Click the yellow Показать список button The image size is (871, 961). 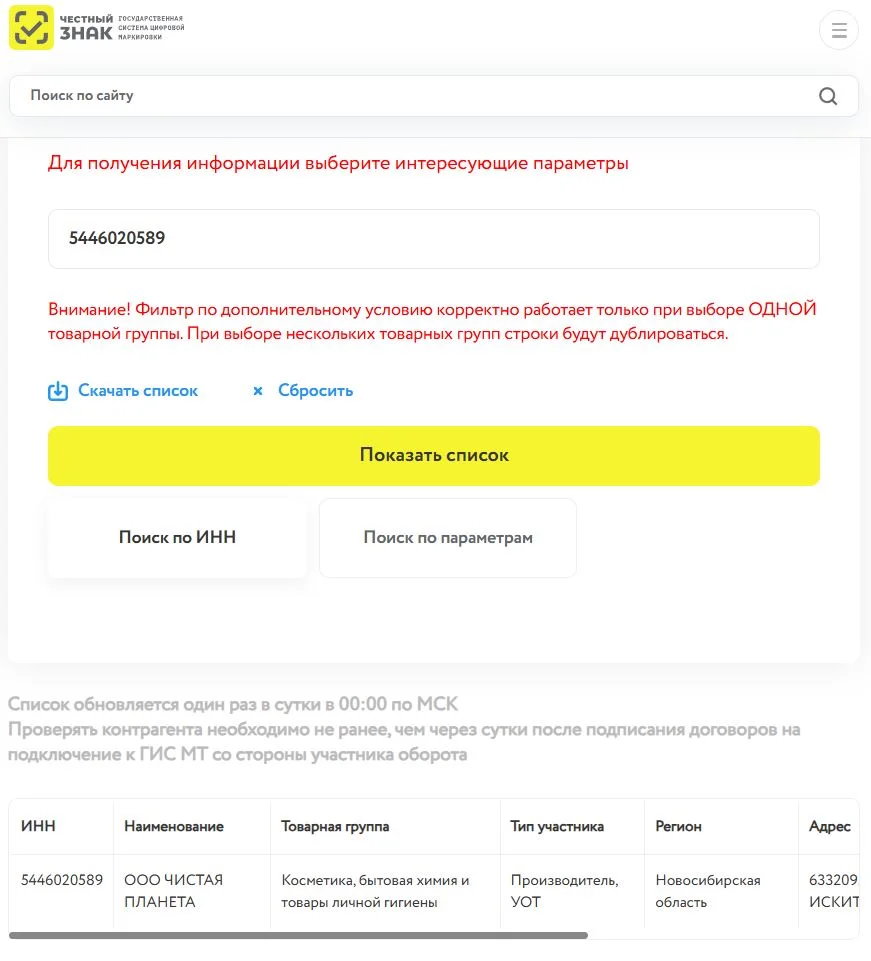433,456
